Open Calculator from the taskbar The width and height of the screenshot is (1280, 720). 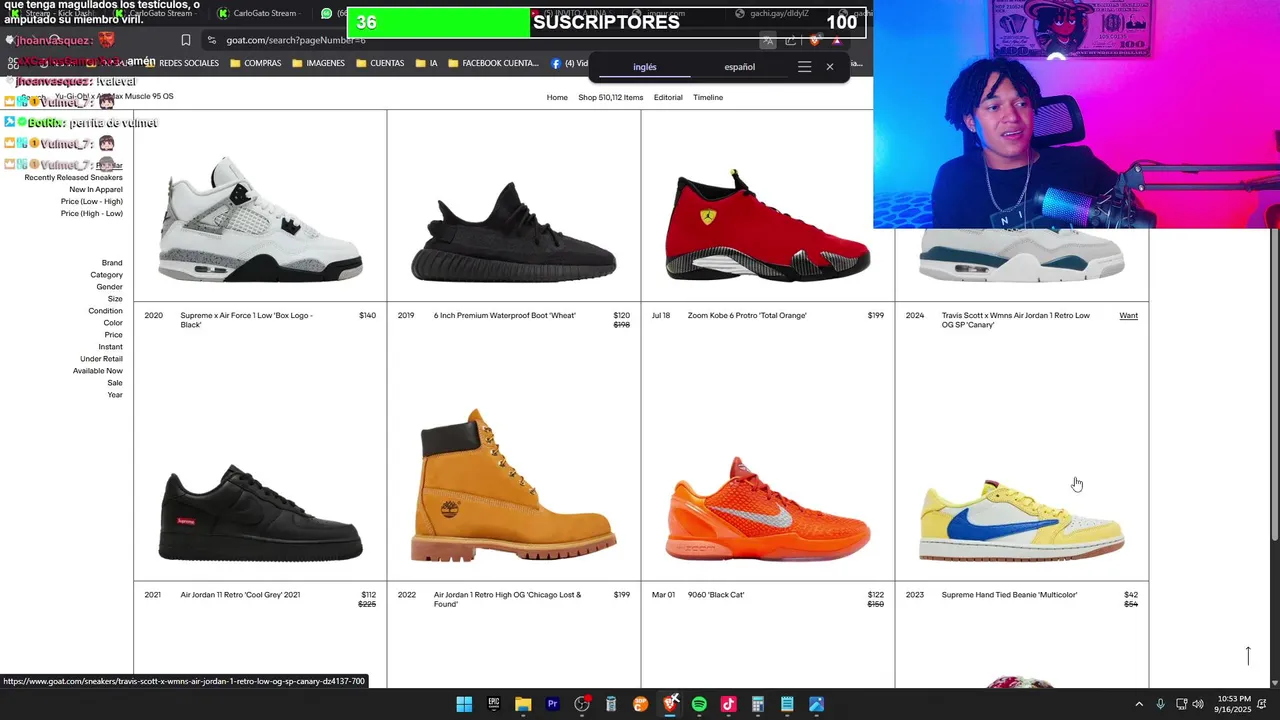pyautogui.click(x=757, y=704)
